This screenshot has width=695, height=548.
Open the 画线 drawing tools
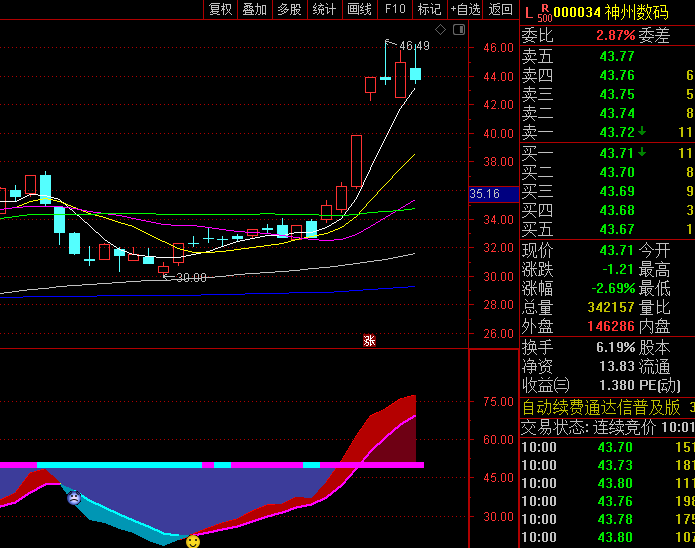tap(359, 10)
